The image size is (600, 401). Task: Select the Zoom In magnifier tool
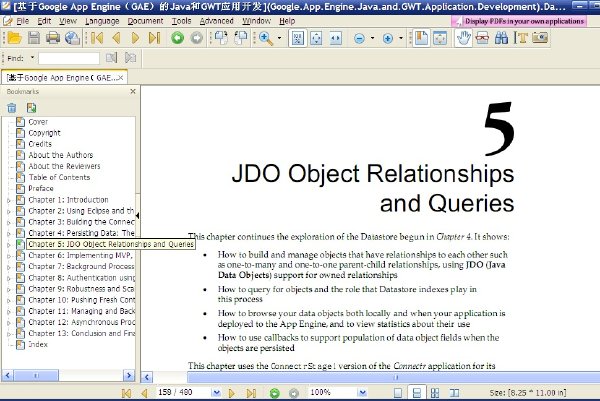pos(266,38)
